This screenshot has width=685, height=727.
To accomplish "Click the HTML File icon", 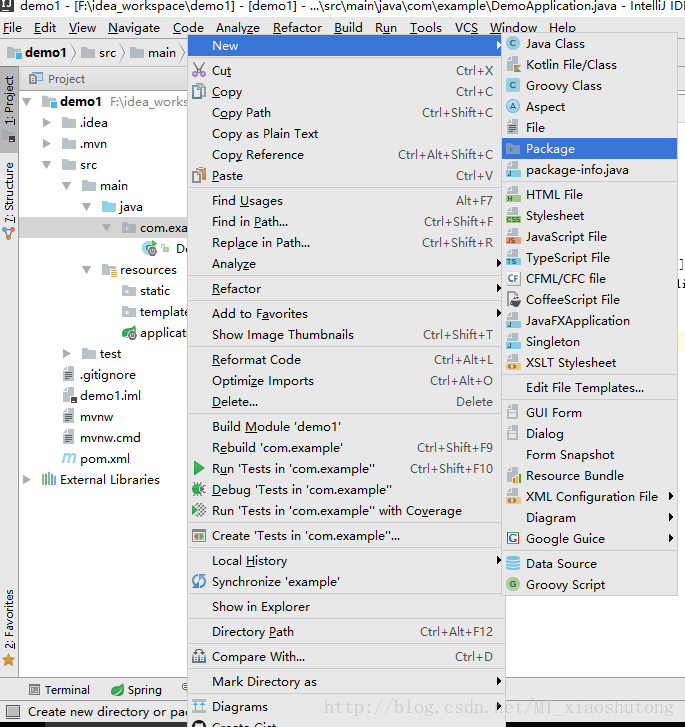I will pos(512,194).
